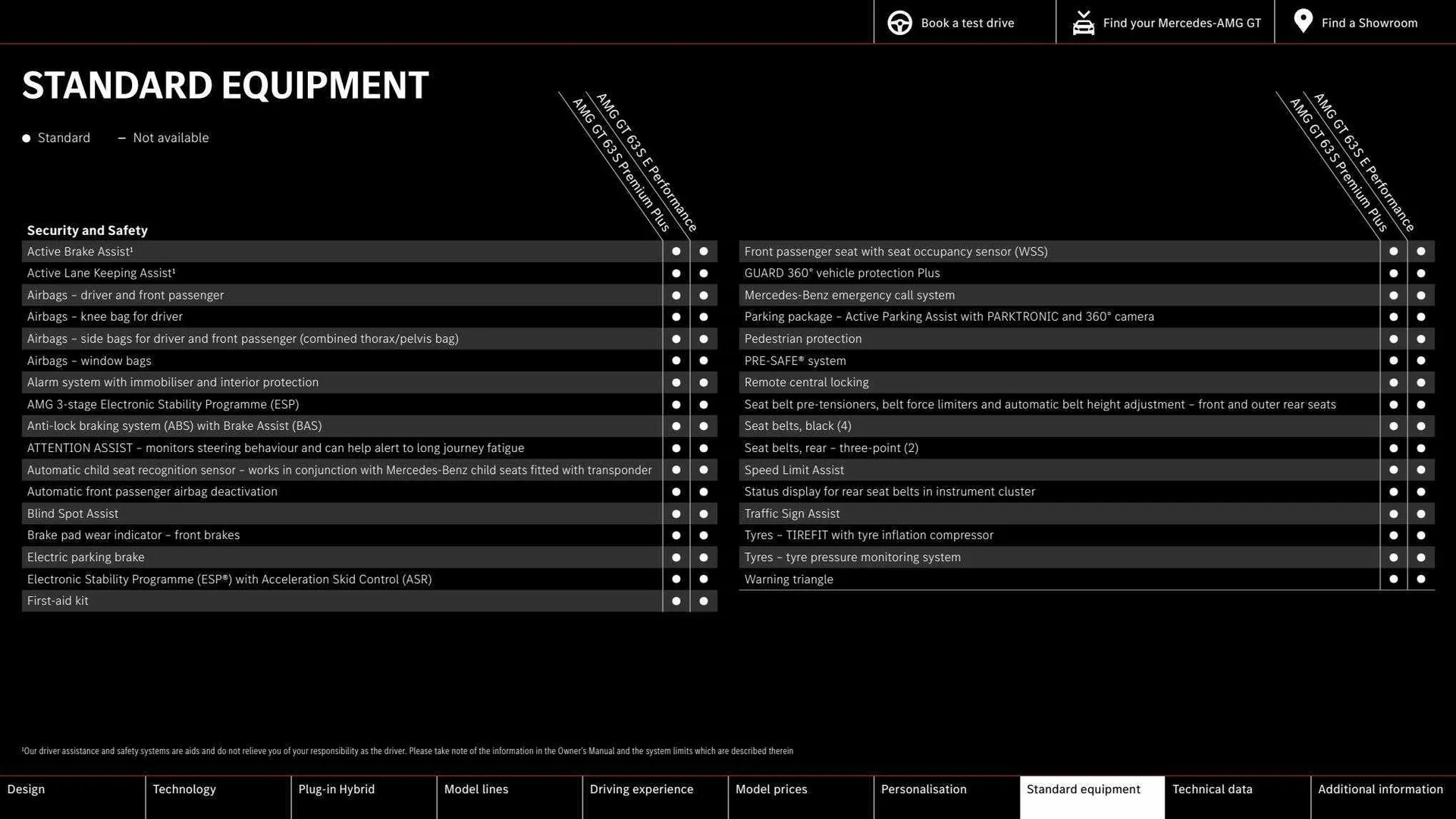Click the Blind Spot Assist row
This screenshot has height=819, width=1456.
(x=73, y=513)
